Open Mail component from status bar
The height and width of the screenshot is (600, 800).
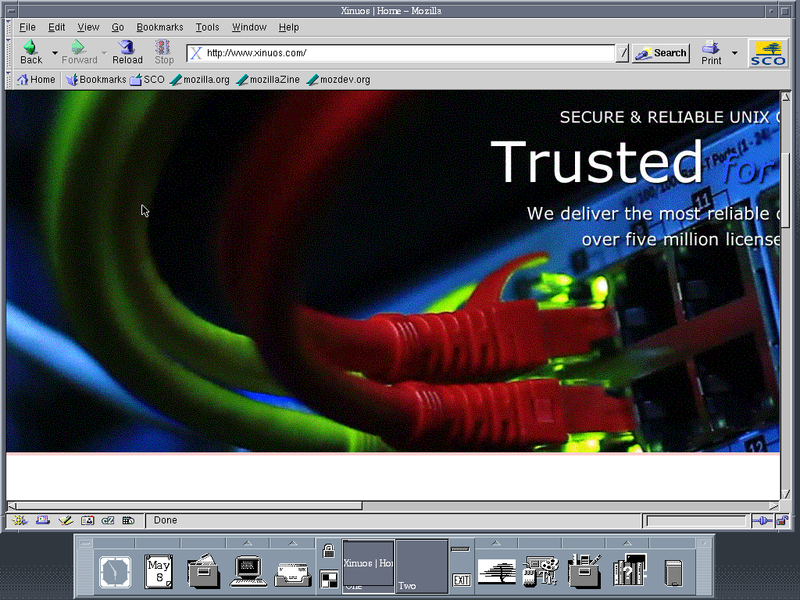click(42, 520)
